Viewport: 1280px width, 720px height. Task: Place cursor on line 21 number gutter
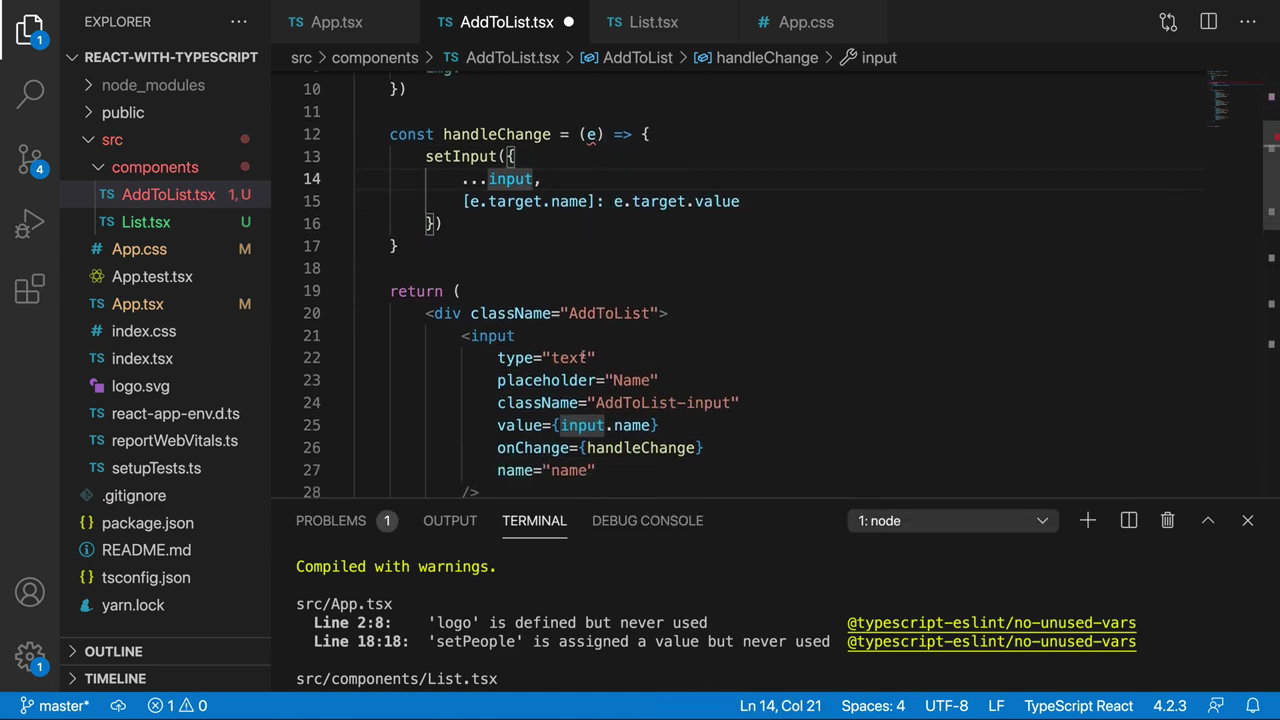tap(311, 336)
